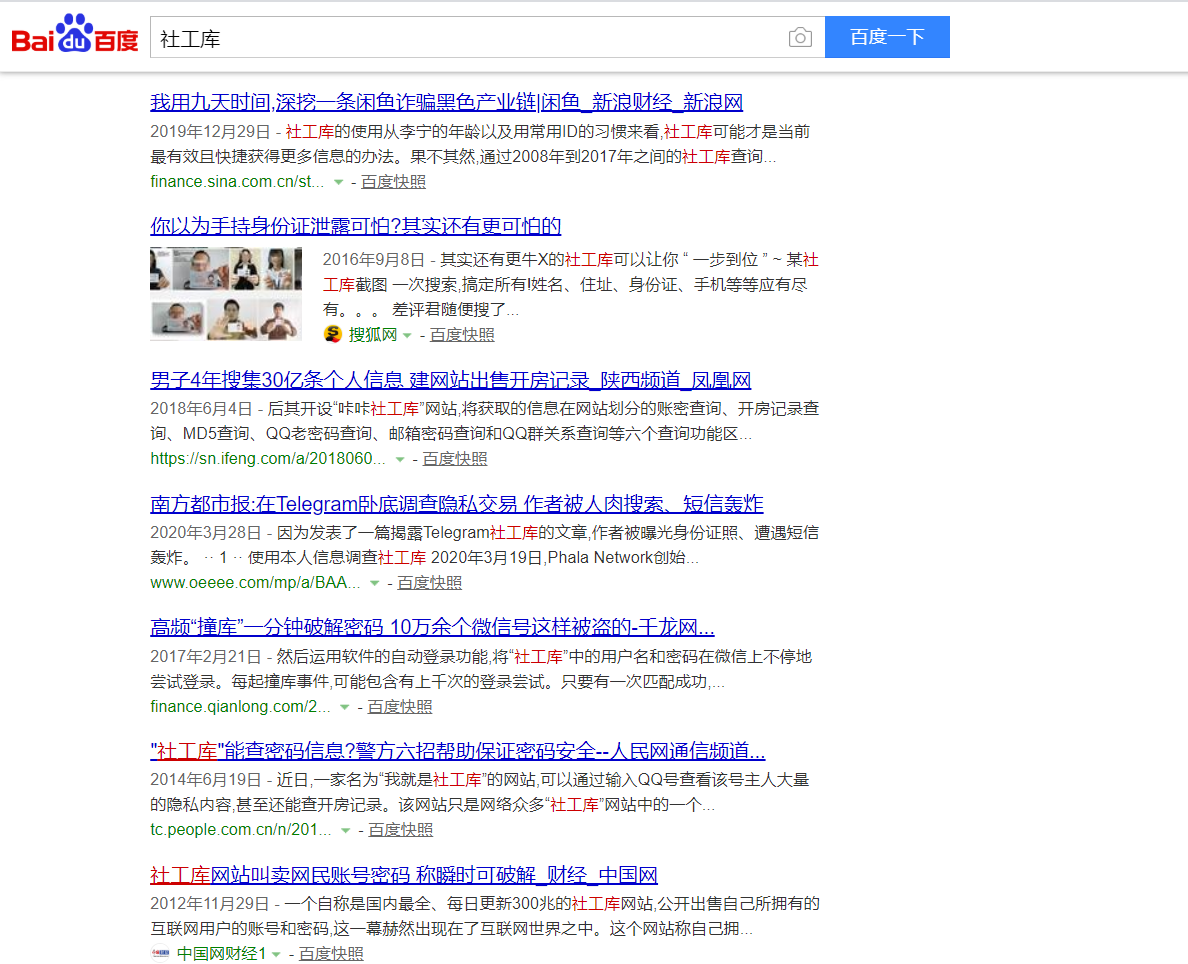
Task: Expand the arrow next to 搜狐网
Action: click(407, 335)
